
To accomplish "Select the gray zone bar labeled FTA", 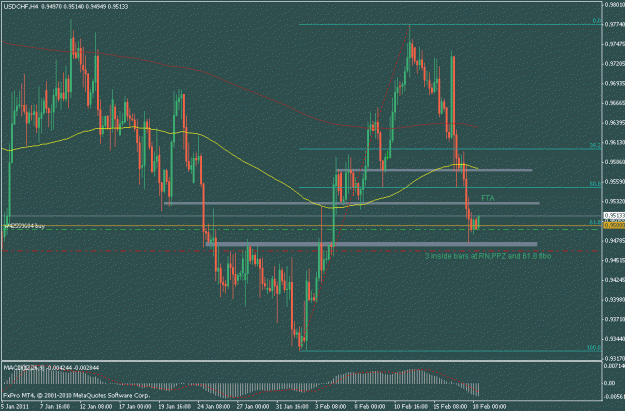I will [352, 204].
